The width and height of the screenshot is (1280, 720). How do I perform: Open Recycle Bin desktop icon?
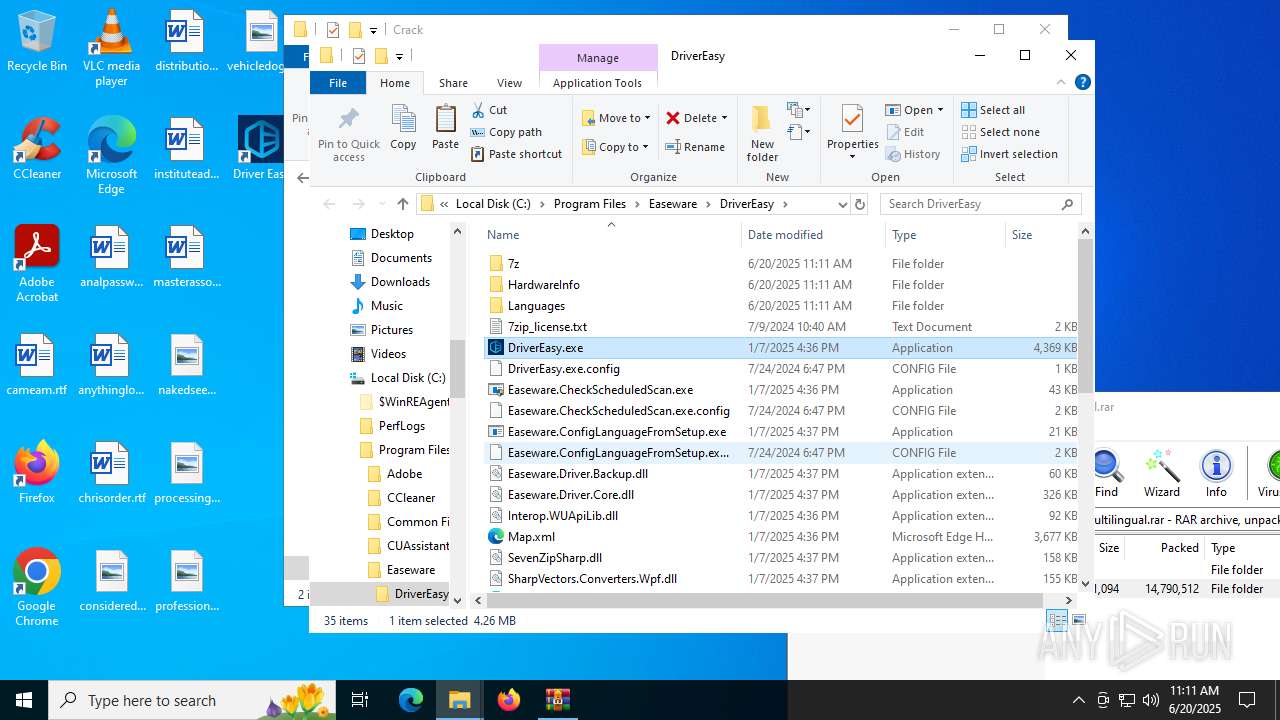(x=37, y=42)
